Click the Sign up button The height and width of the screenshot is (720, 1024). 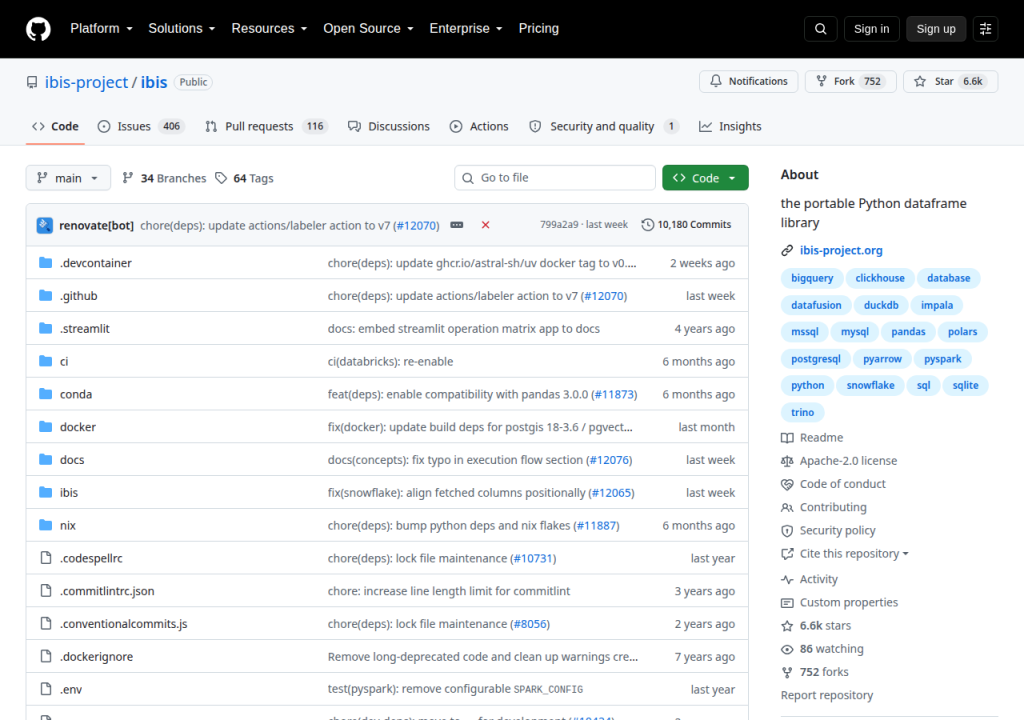tap(936, 29)
